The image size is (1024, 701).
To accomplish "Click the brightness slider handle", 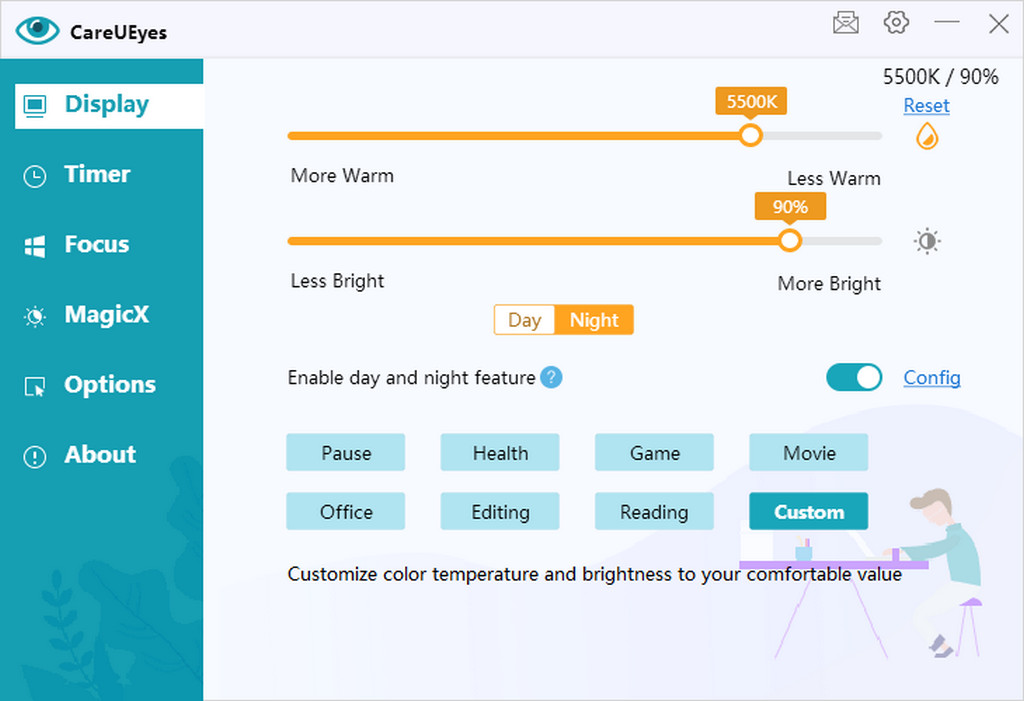I will click(790, 241).
